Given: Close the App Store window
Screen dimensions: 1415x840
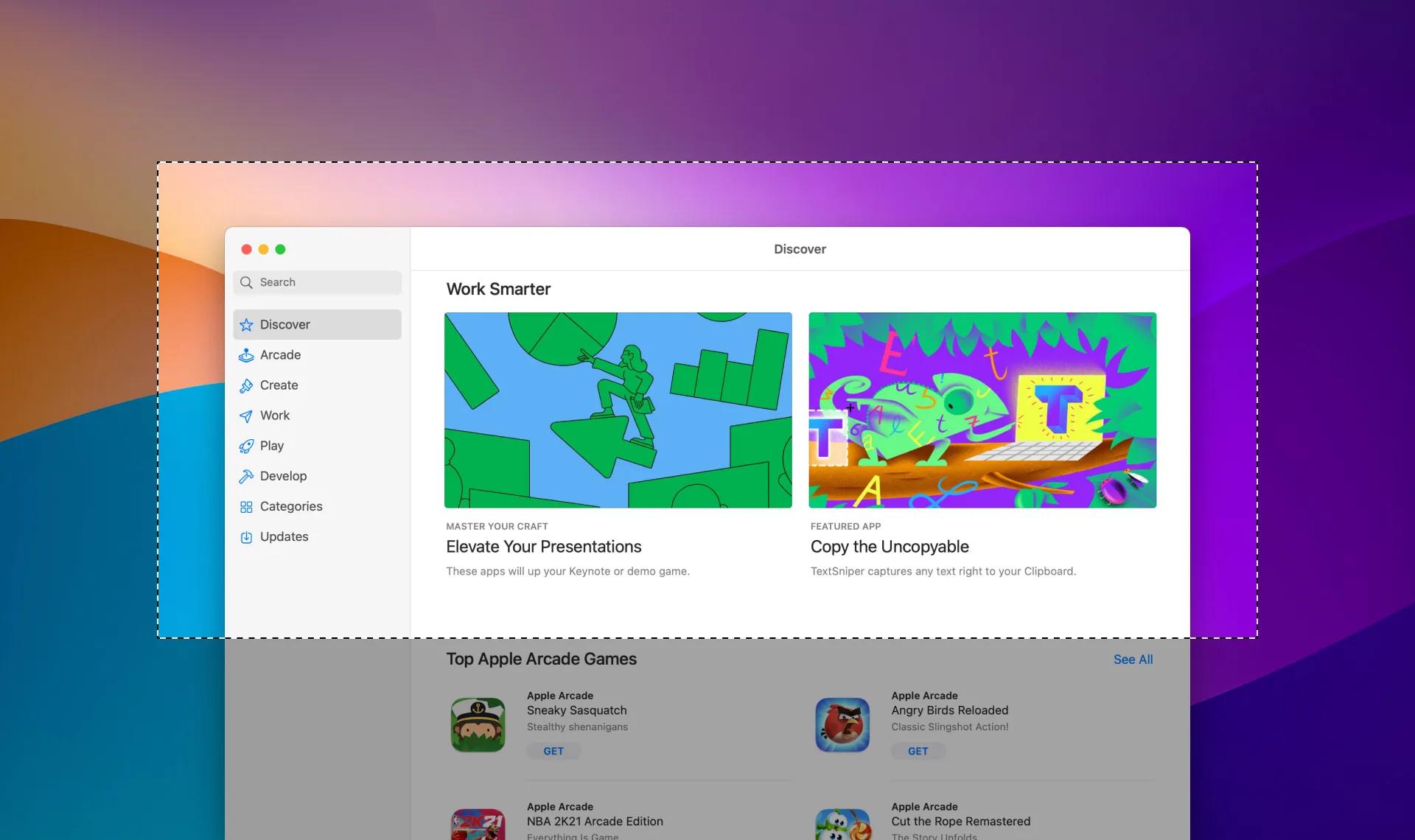Looking at the screenshot, I should point(247,249).
